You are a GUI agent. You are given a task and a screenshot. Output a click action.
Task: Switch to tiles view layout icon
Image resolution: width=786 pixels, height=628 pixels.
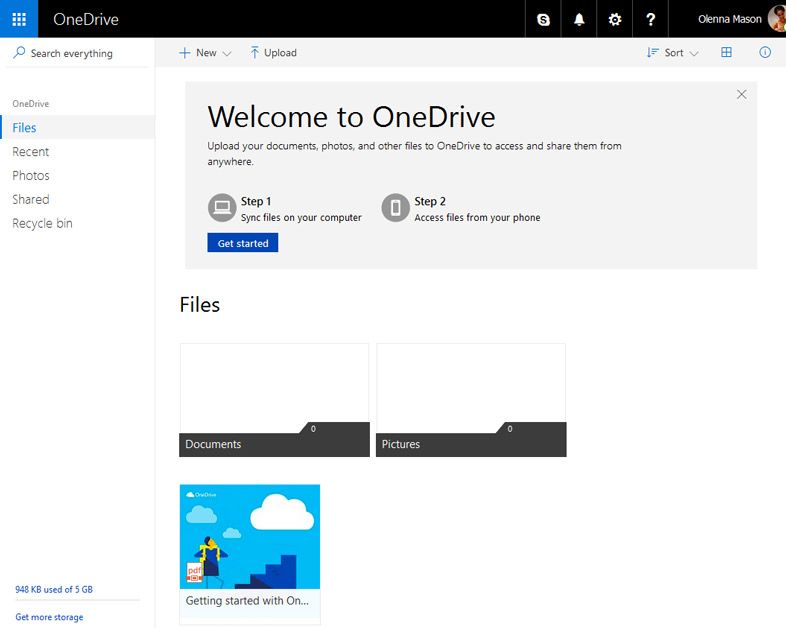tap(727, 53)
